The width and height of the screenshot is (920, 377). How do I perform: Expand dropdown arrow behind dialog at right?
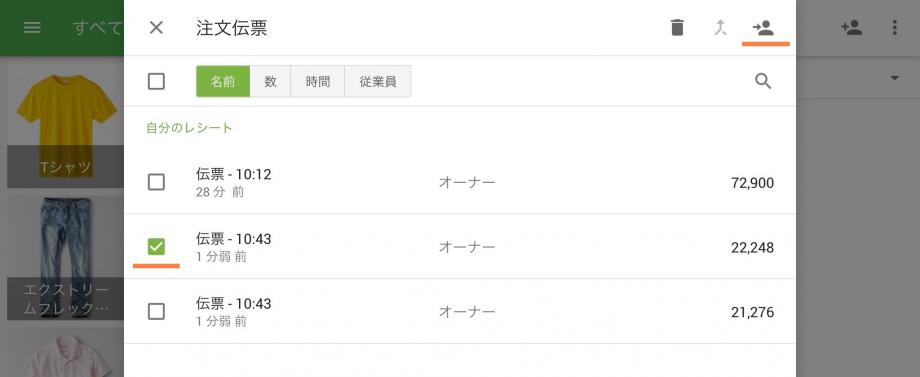895,78
